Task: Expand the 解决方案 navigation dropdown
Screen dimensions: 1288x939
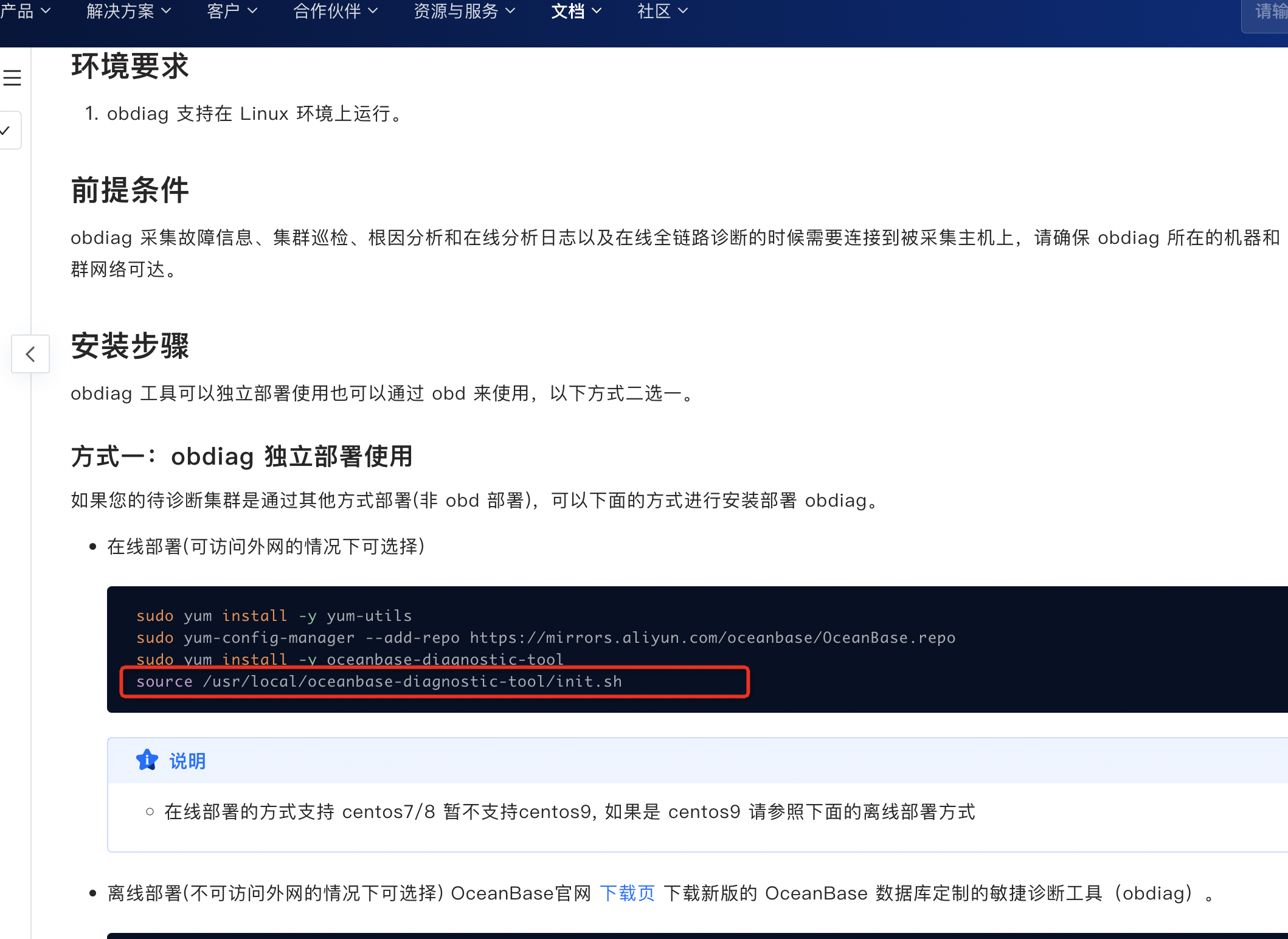Action: 129,11
